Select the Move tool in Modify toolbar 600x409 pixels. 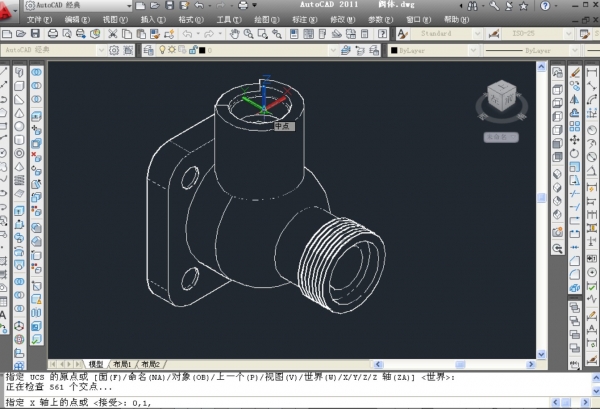pyautogui.click(x=574, y=140)
